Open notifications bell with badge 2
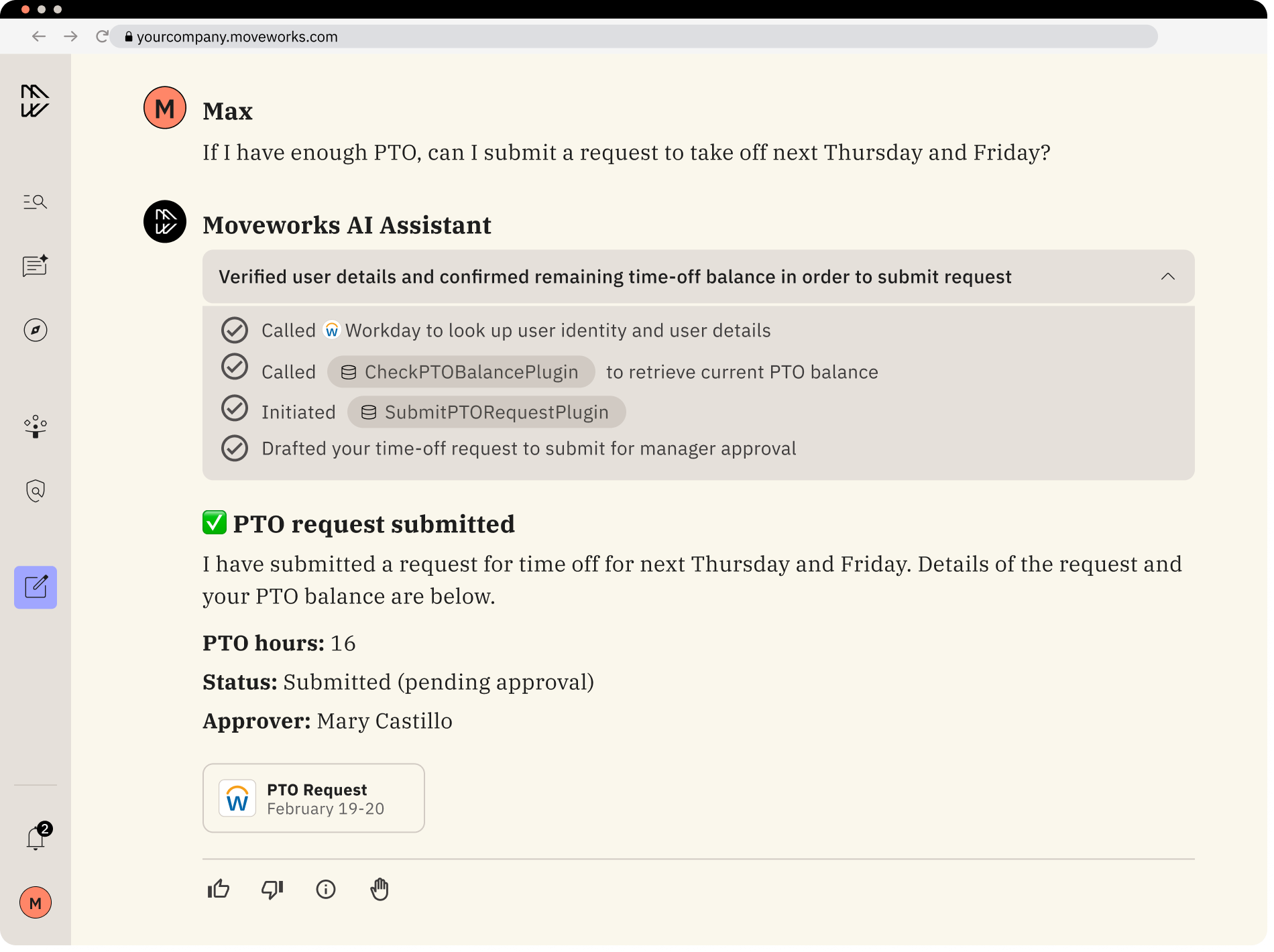Screen dimensions: 1274x952 pyautogui.click(x=38, y=836)
